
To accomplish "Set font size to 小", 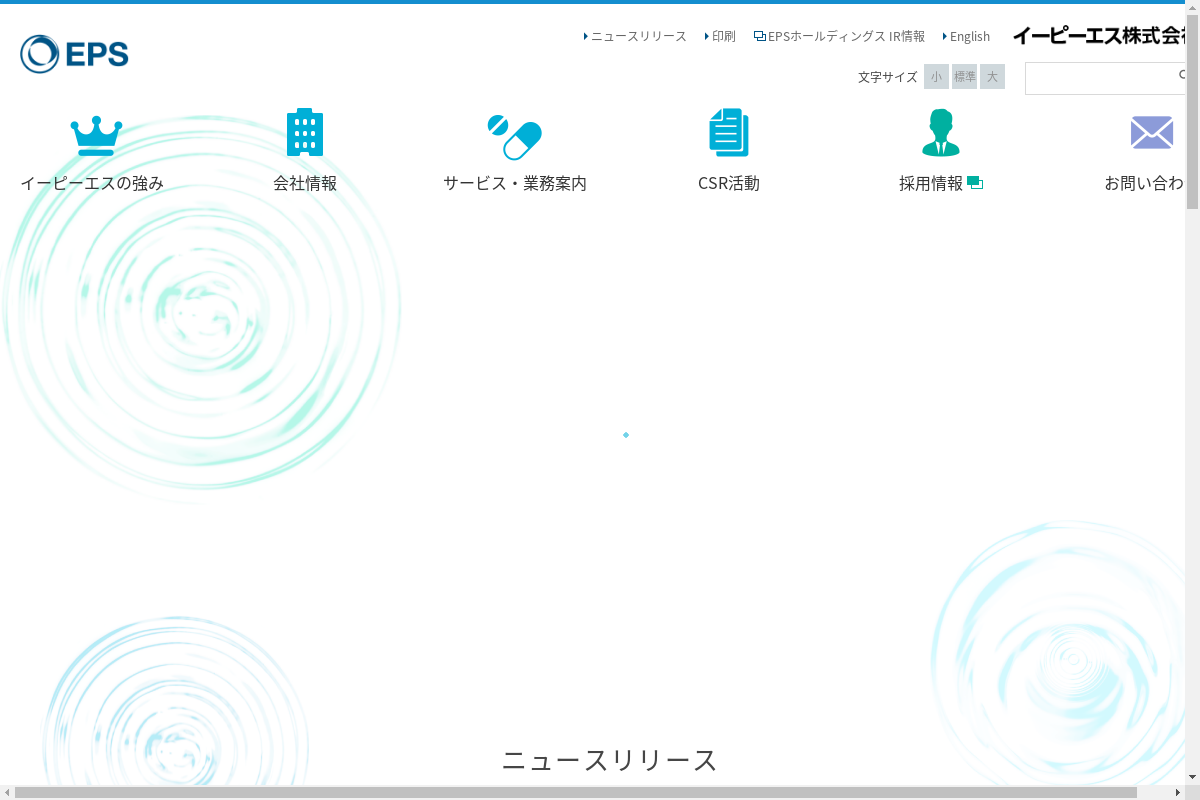I will tap(936, 77).
